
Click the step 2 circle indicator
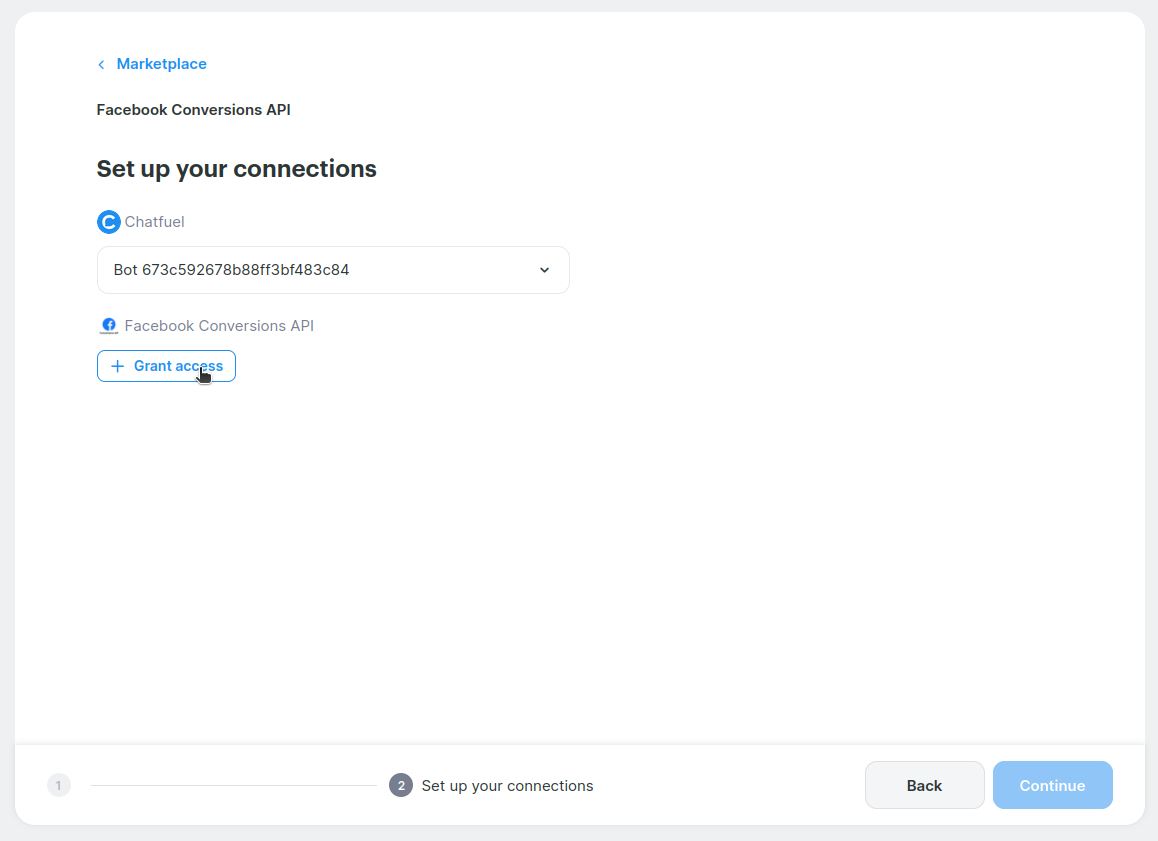click(401, 786)
